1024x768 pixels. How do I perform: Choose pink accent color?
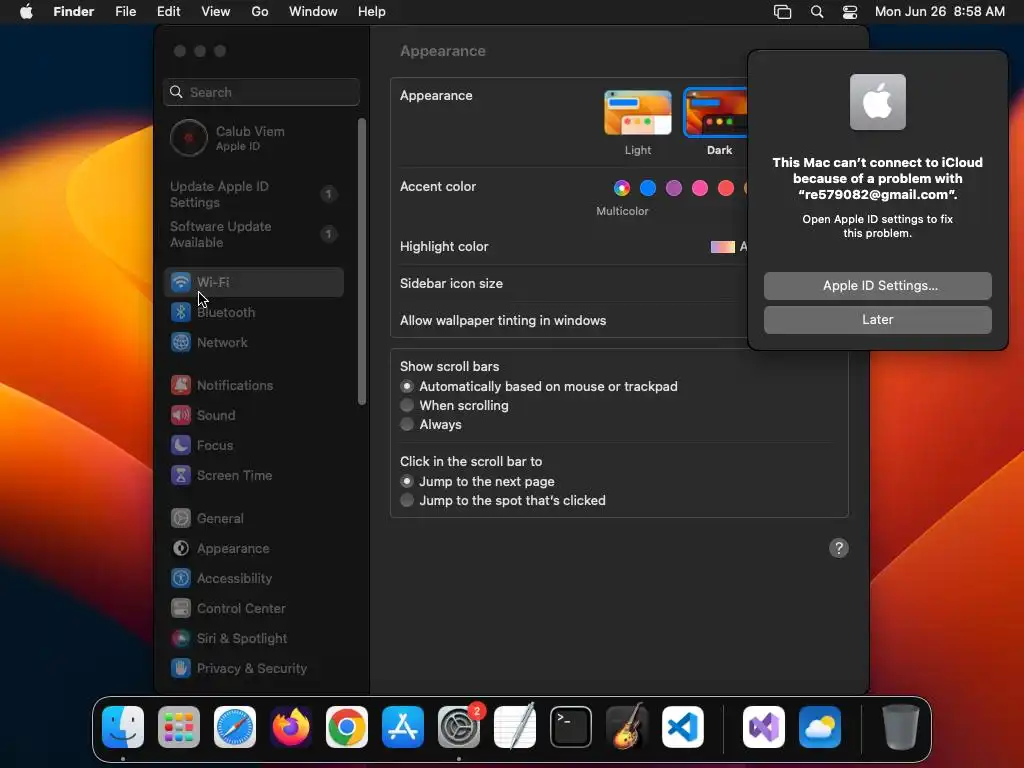point(700,188)
